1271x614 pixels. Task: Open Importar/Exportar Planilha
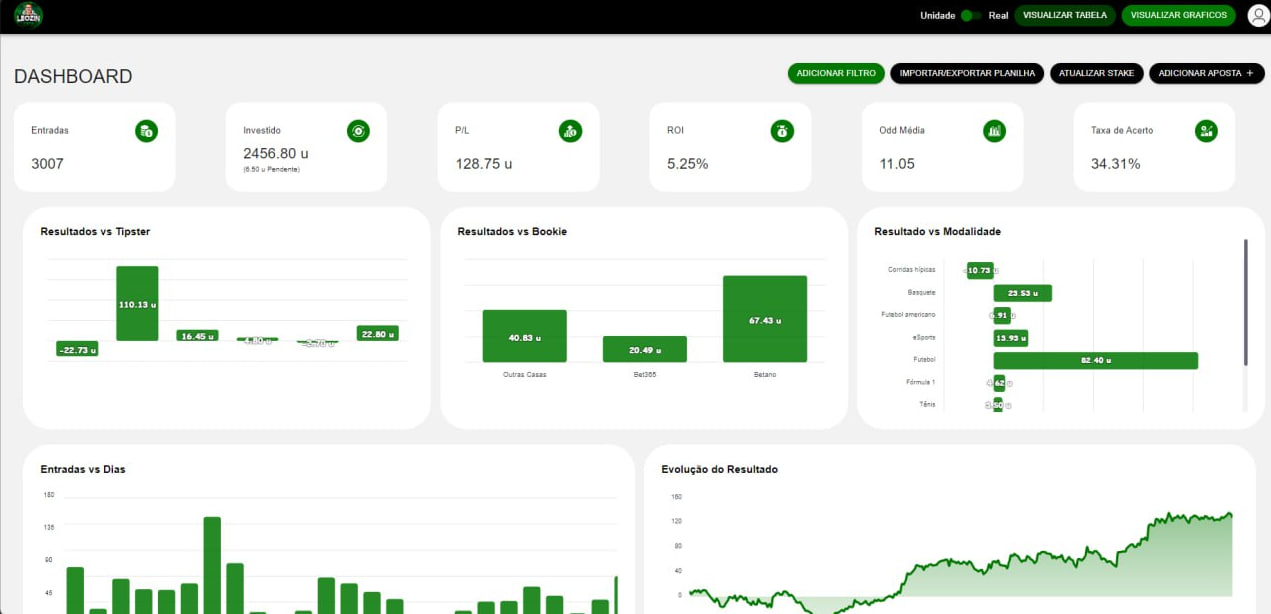[967, 73]
